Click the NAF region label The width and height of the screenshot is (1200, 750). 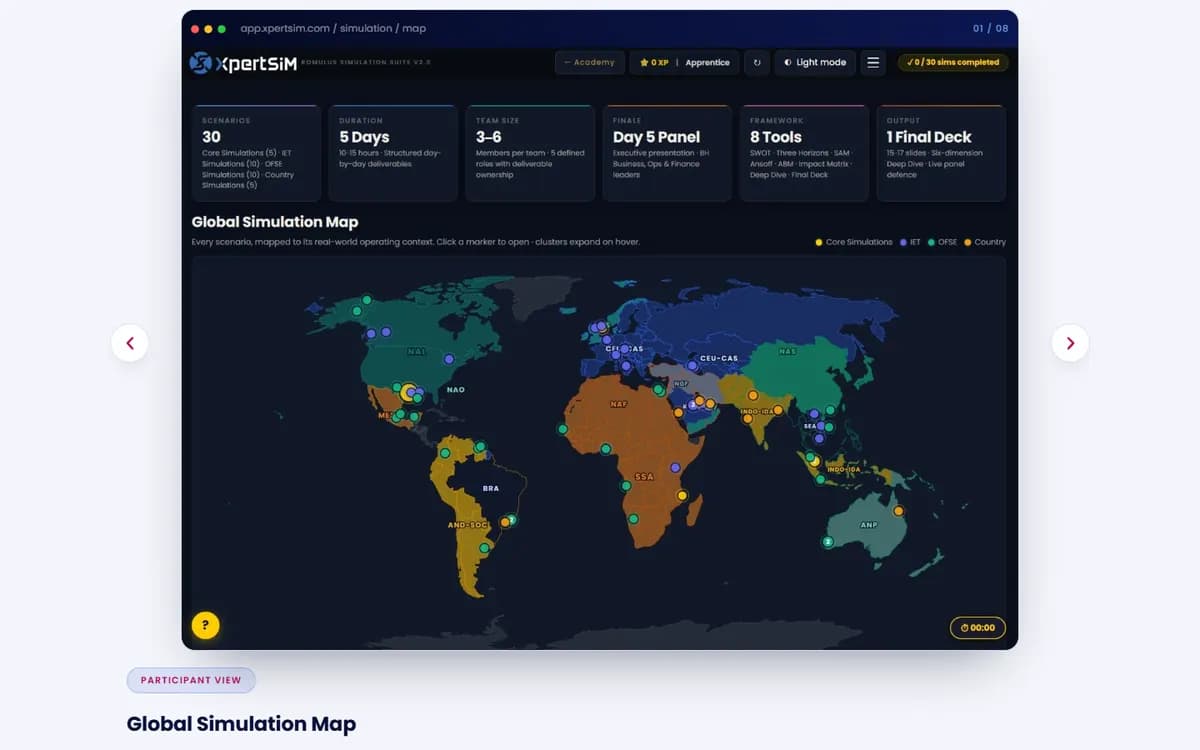coord(619,404)
